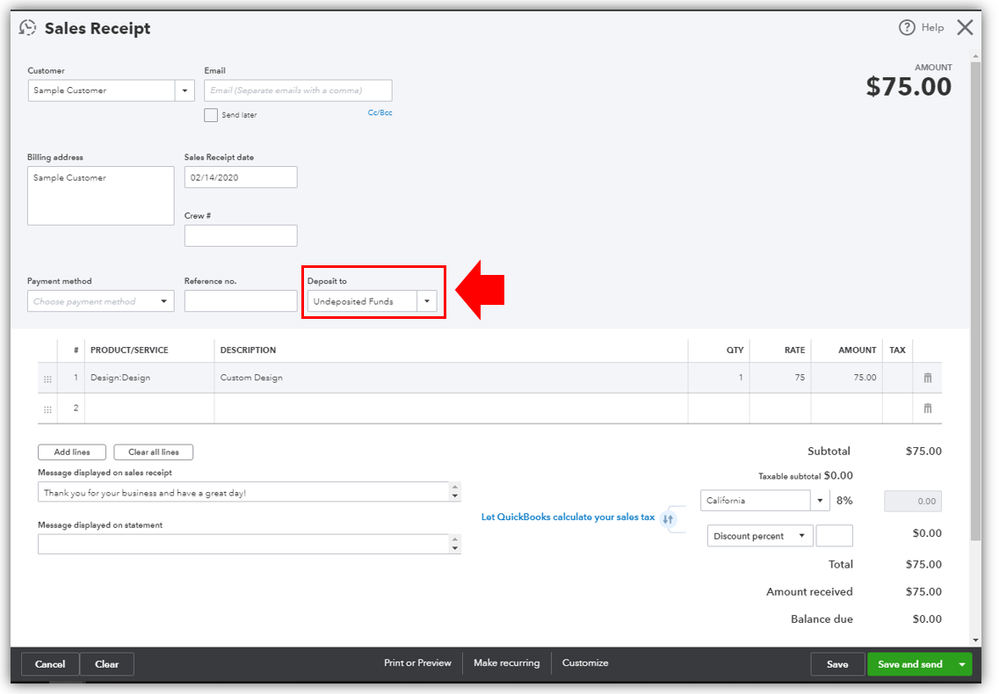Viewport: 999px width, 694px height.
Task: Click the Crew # input field
Action: pyautogui.click(x=241, y=236)
